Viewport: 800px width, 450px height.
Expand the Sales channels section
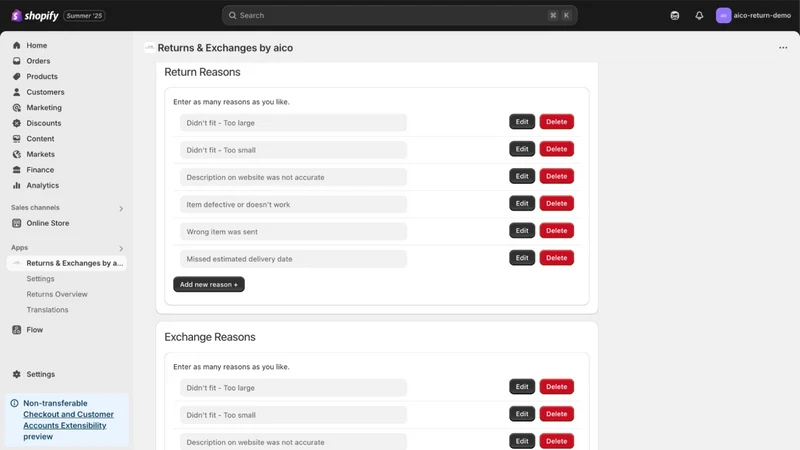pos(121,208)
